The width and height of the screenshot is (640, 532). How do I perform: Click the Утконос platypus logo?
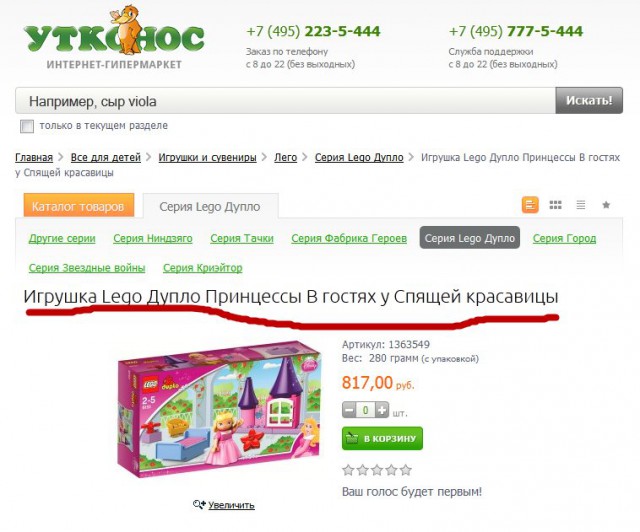click(114, 37)
